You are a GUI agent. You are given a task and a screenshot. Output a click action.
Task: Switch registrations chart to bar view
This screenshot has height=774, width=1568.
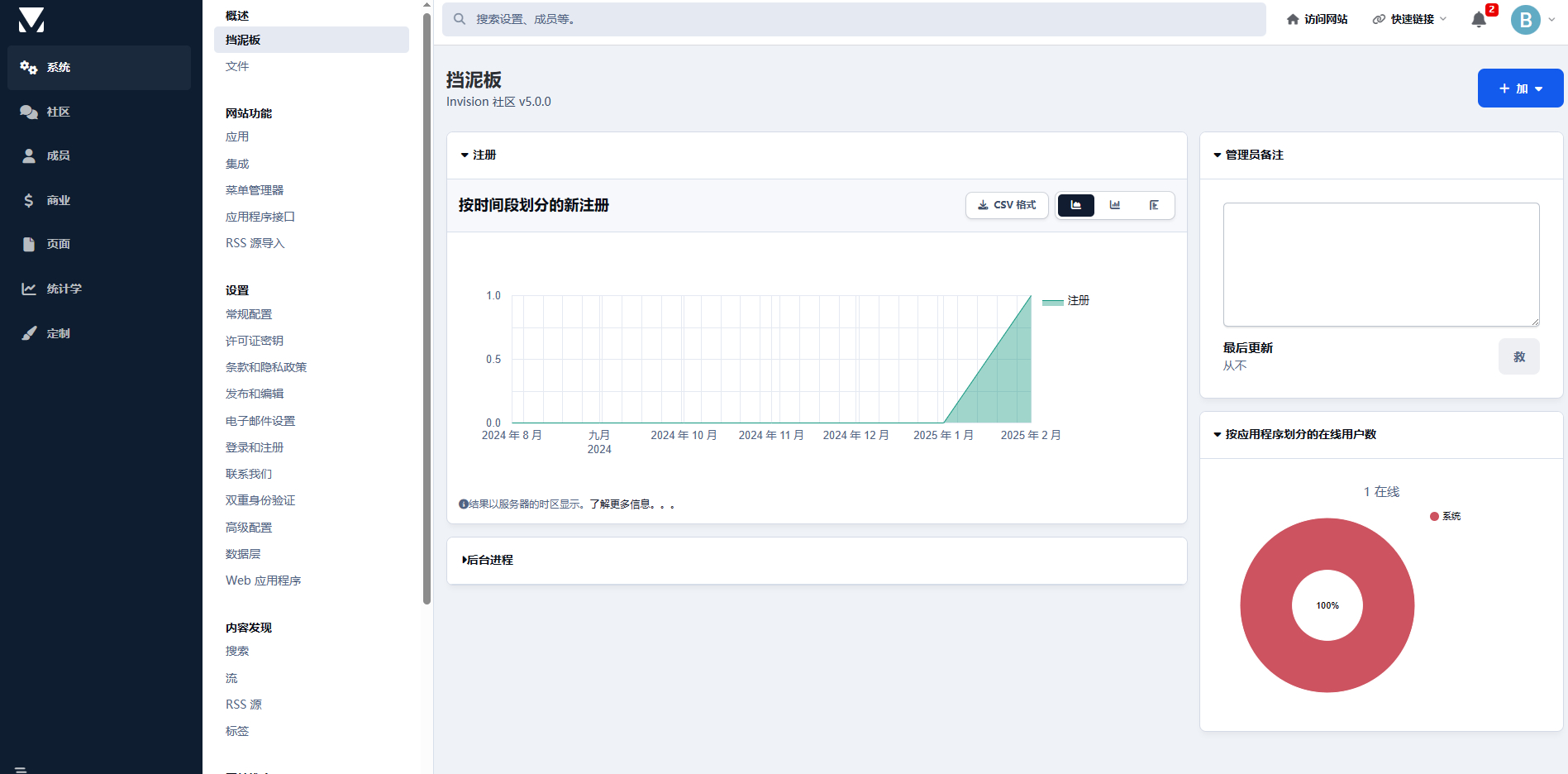(1115, 205)
